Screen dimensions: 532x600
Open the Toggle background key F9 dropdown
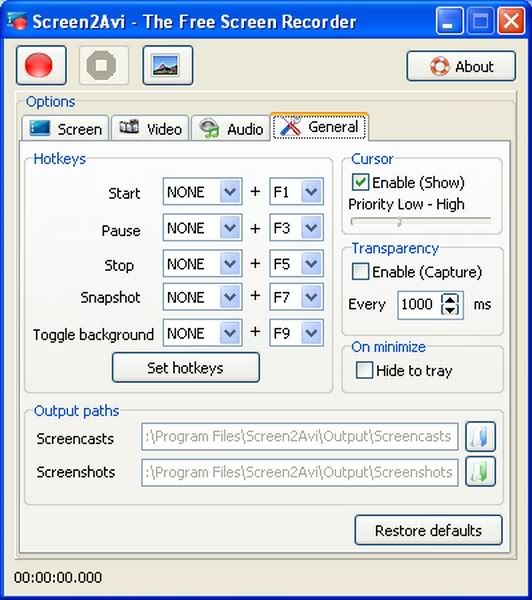pyautogui.click(x=296, y=333)
